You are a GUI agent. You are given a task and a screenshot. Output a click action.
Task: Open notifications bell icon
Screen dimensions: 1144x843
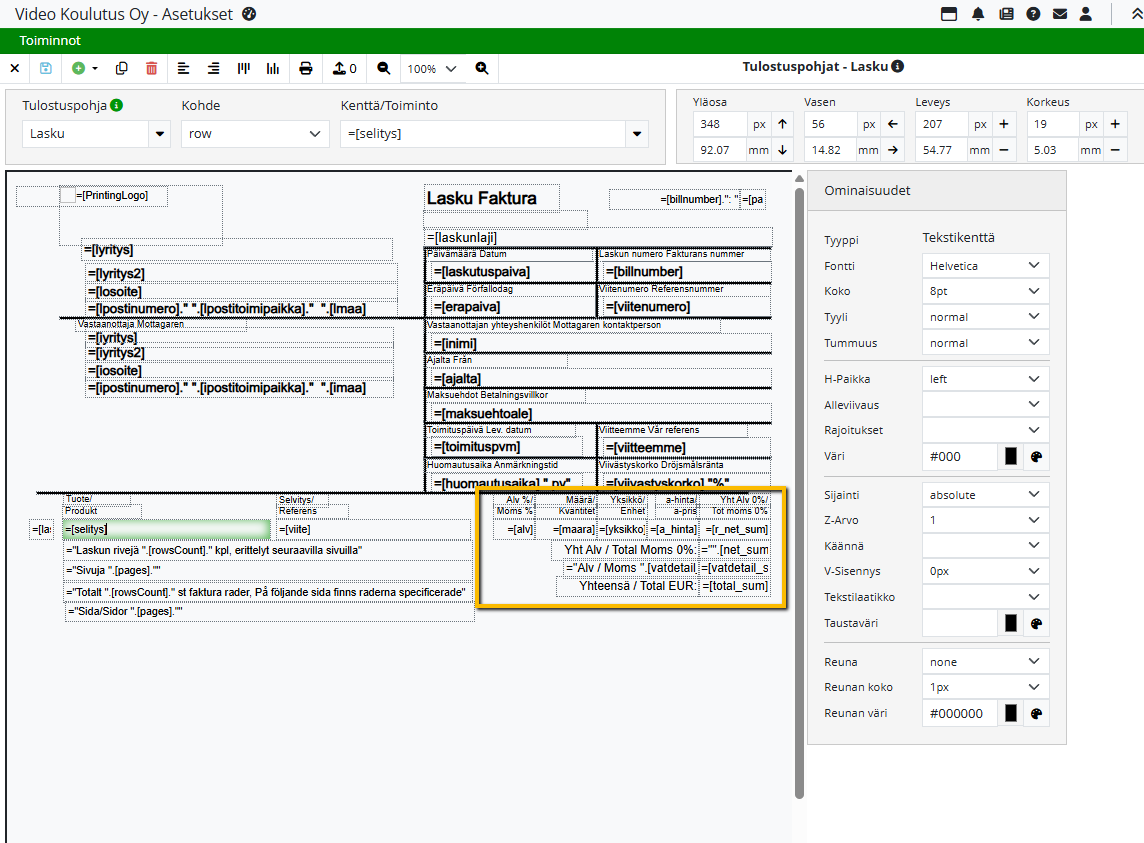978,14
